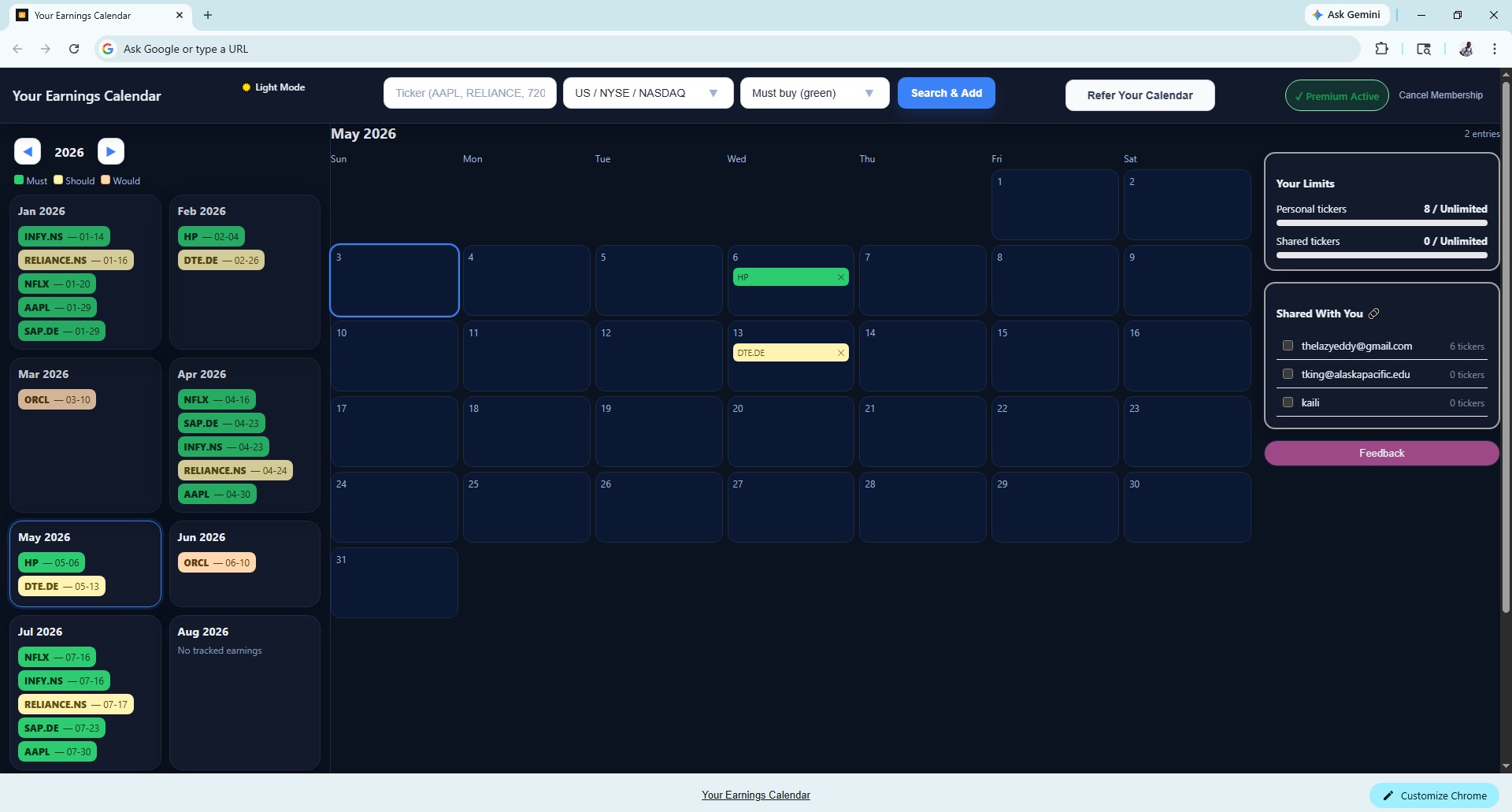Select Apr 2026 month card

coord(245,436)
